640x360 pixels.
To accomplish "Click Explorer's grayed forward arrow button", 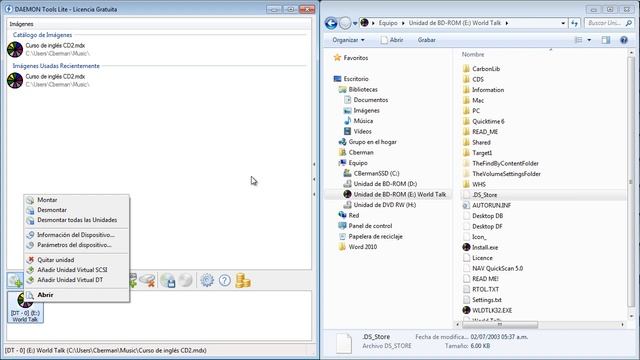I will [x=345, y=23].
